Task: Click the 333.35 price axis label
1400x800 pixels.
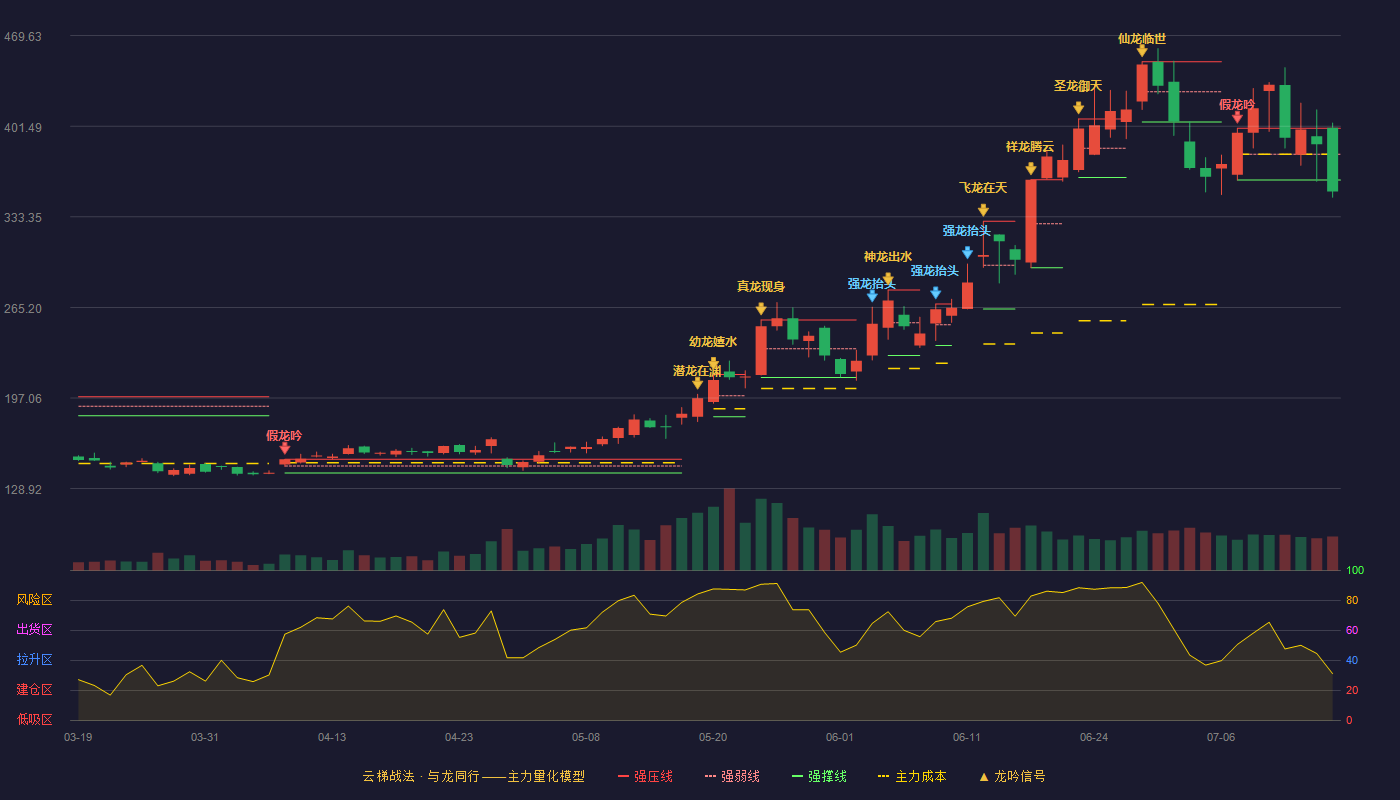Action: pyautogui.click(x=22, y=217)
